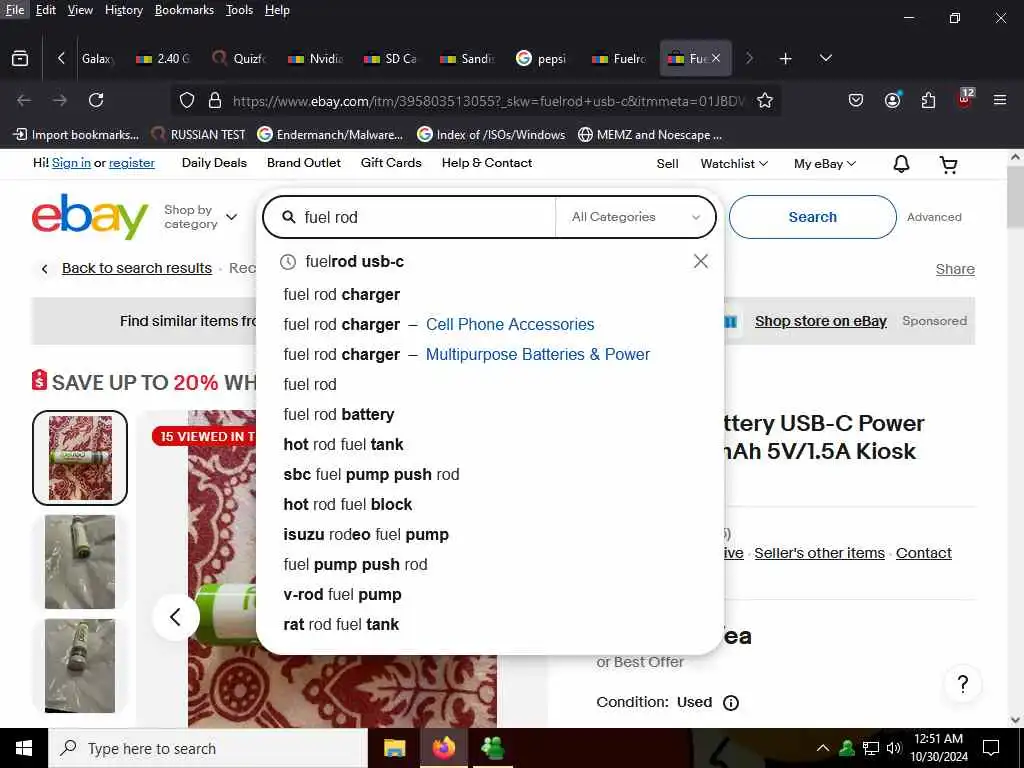Open the Edit menu
The height and width of the screenshot is (768, 1024).
click(x=46, y=10)
